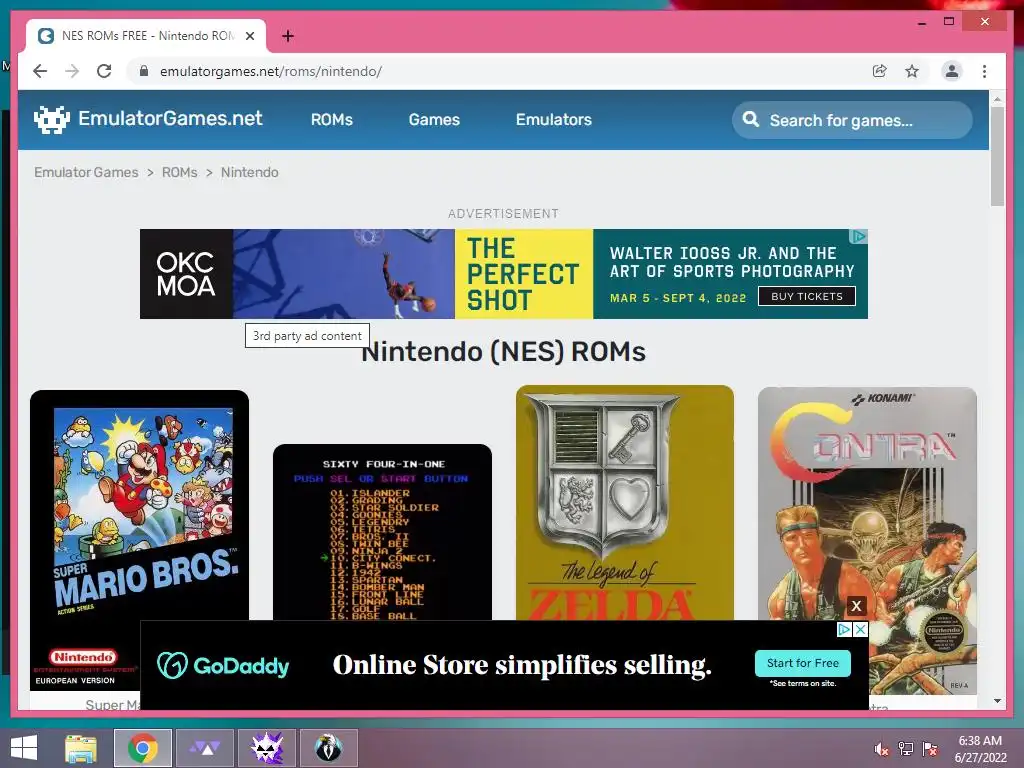The width and height of the screenshot is (1024, 768).
Task: Select the NES ROMs FREE browser tab
Action: [x=146, y=36]
